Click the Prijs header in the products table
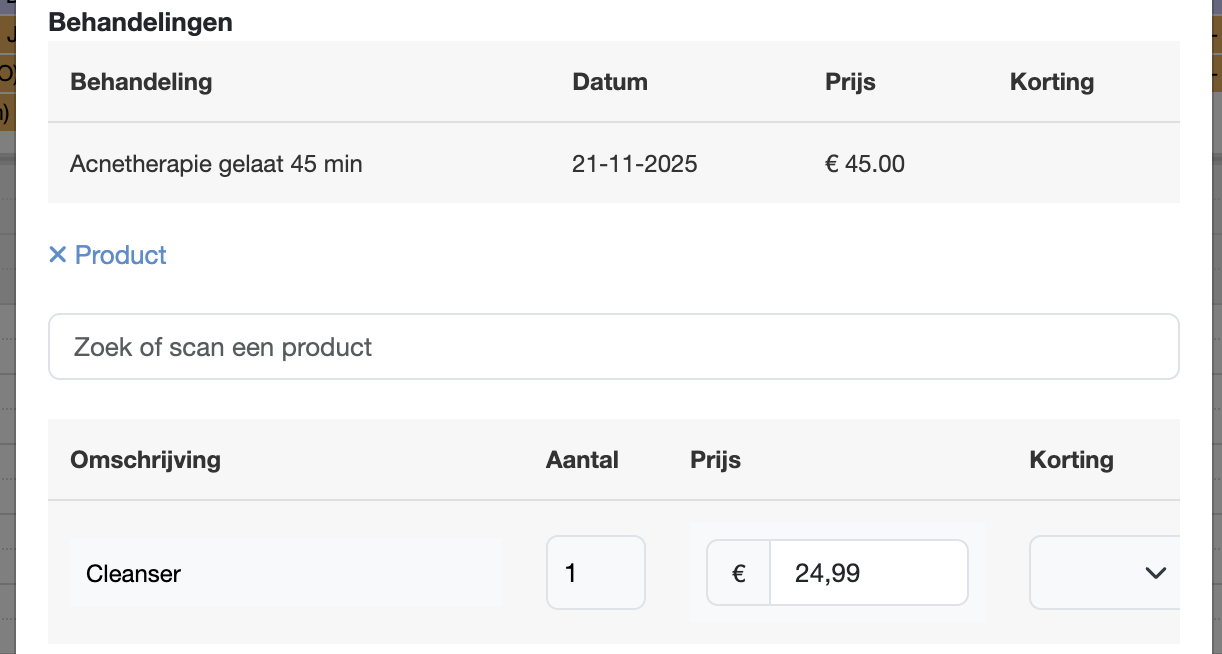The image size is (1222, 654). (715, 460)
